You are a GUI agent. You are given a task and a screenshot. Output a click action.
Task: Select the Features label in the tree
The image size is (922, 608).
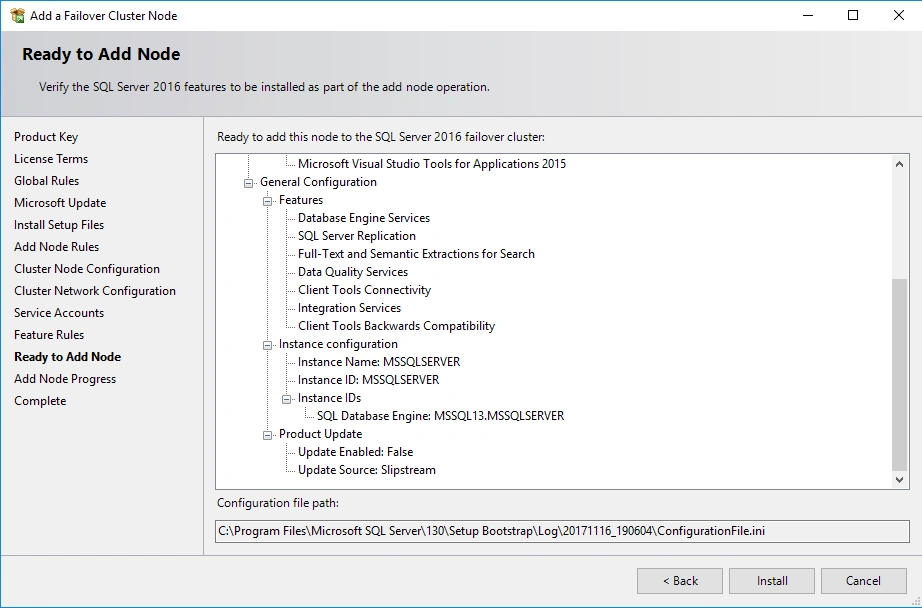pos(301,200)
